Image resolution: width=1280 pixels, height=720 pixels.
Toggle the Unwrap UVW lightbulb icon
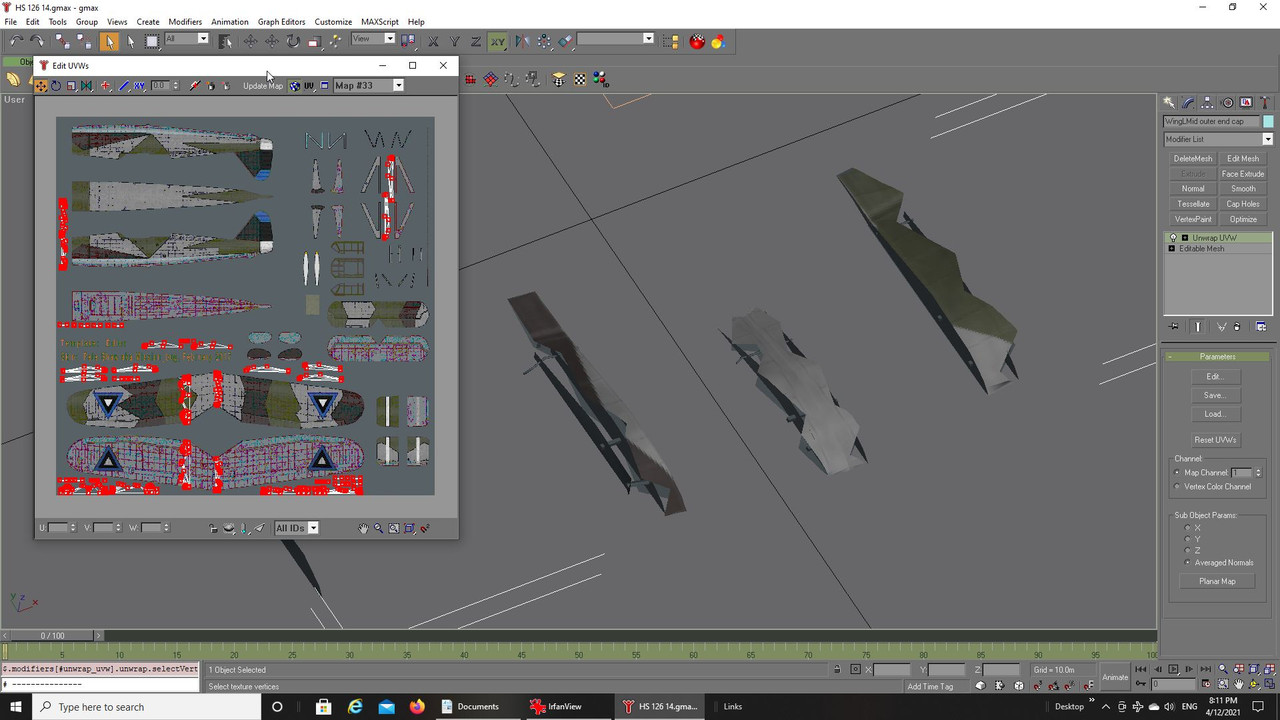(1173, 238)
